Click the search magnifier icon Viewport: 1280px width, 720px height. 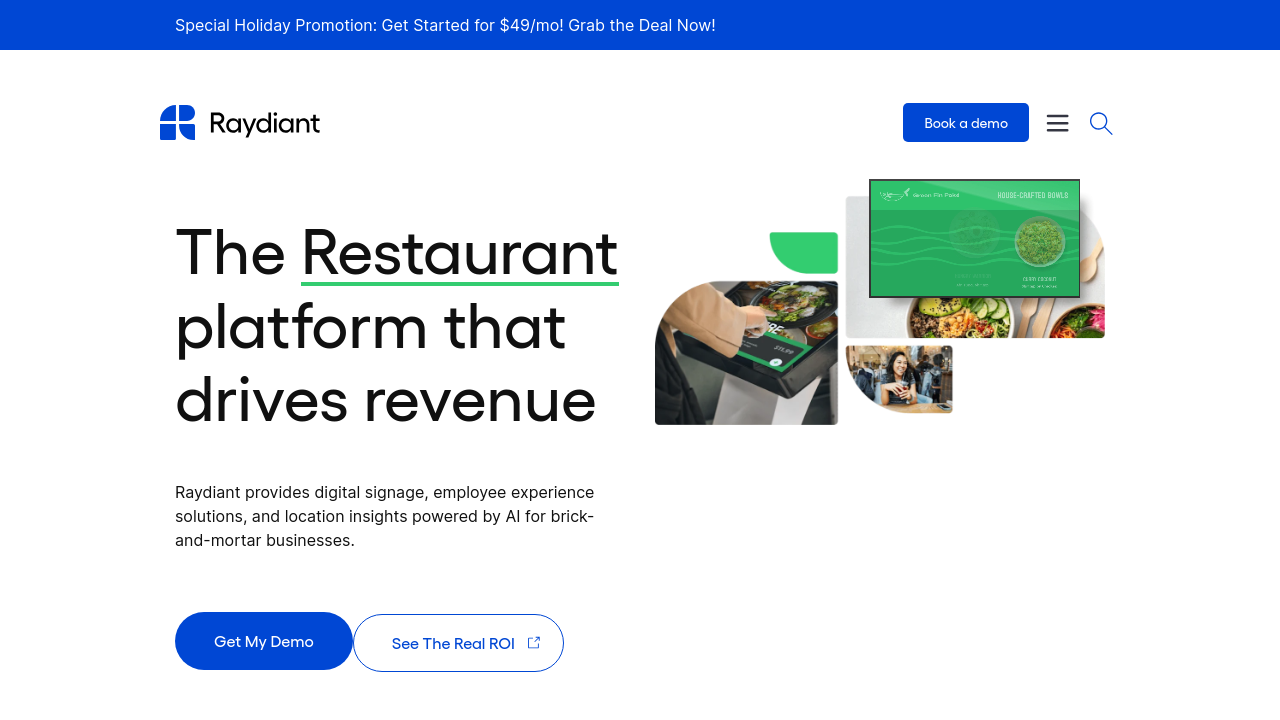coord(1100,123)
